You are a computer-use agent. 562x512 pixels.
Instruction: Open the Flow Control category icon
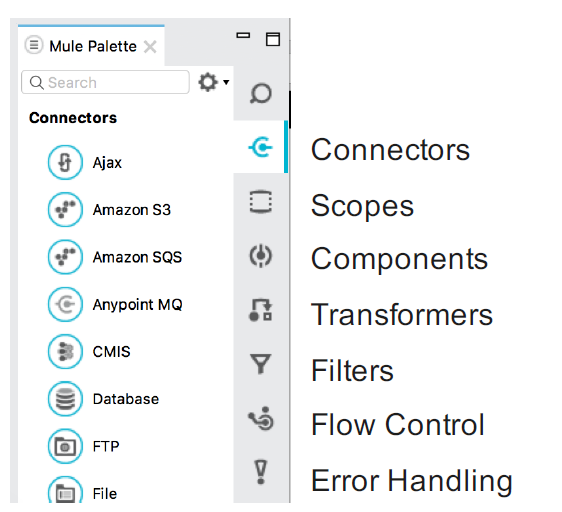tap(261, 418)
